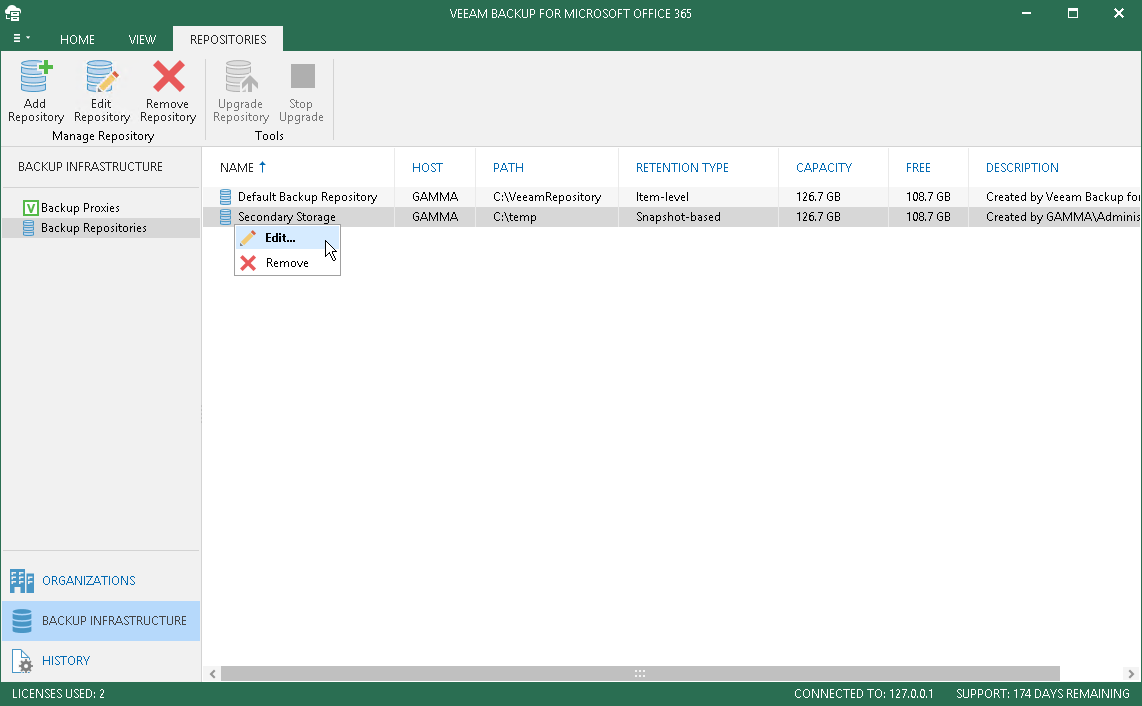Image resolution: width=1142 pixels, height=706 pixels.
Task: Click the icon beside Default Backup Repository
Action: coord(226,197)
